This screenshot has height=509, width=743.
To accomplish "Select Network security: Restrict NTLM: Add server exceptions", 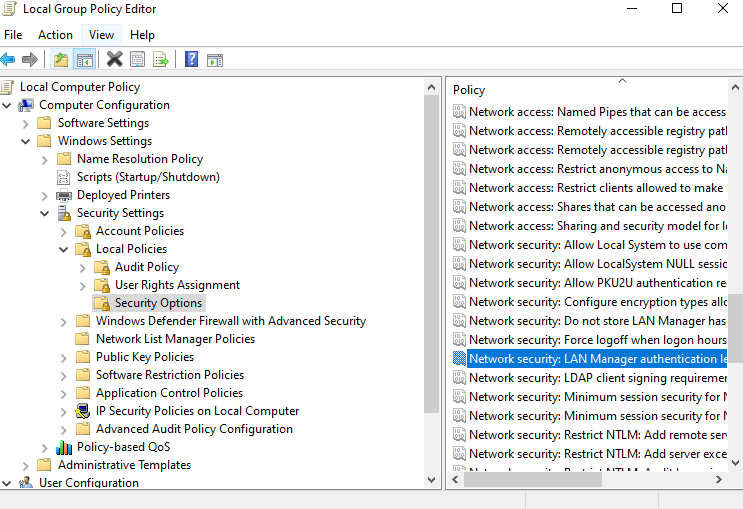I will pyautogui.click(x=598, y=454).
